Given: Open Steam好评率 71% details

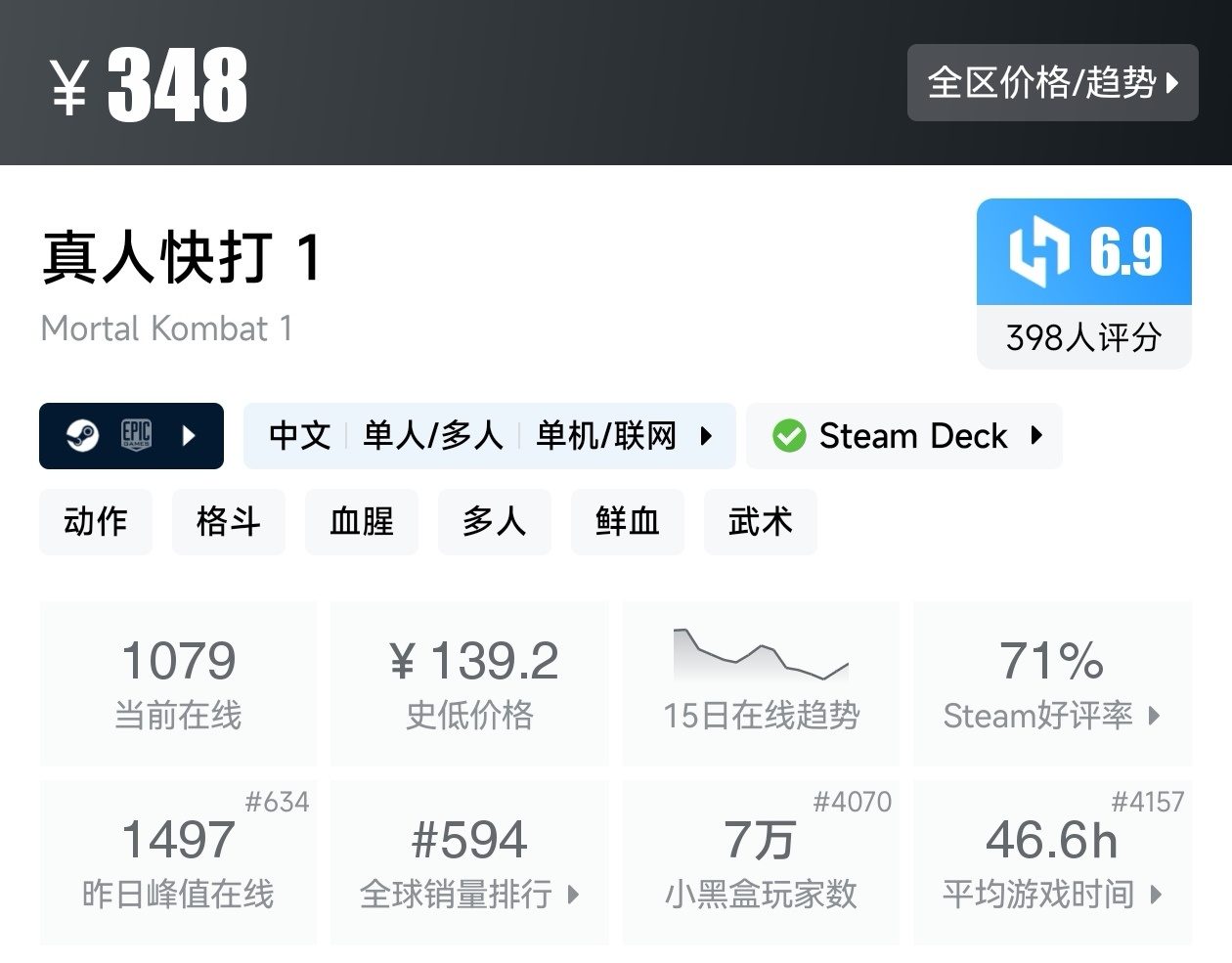Looking at the screenshot, I should [x=1052, y=683].
